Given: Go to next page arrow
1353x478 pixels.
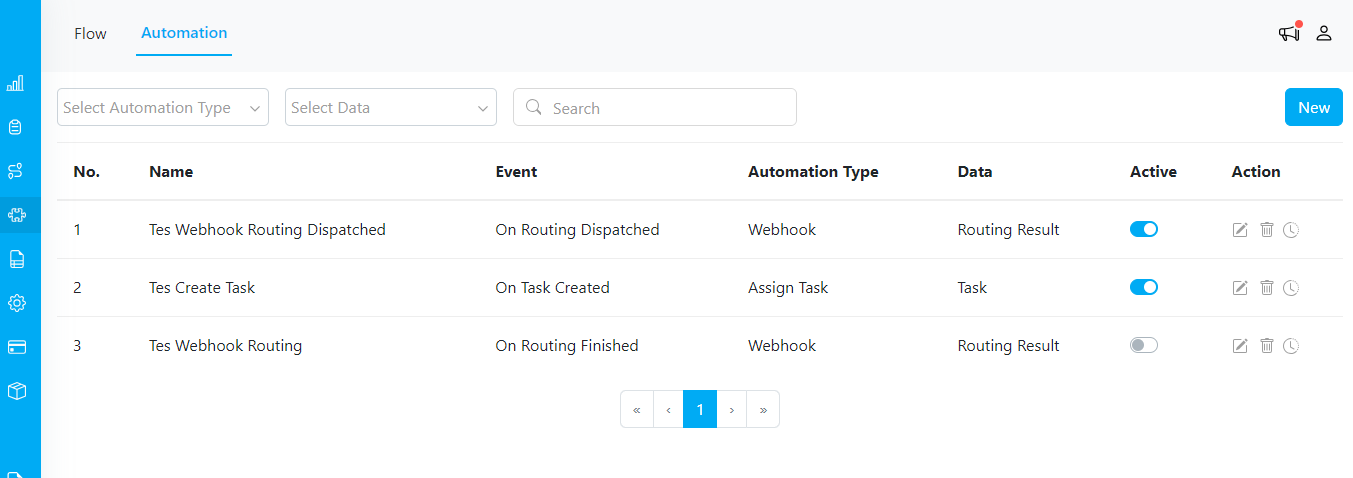Looking at the screenshot, I should coord(732,409).
